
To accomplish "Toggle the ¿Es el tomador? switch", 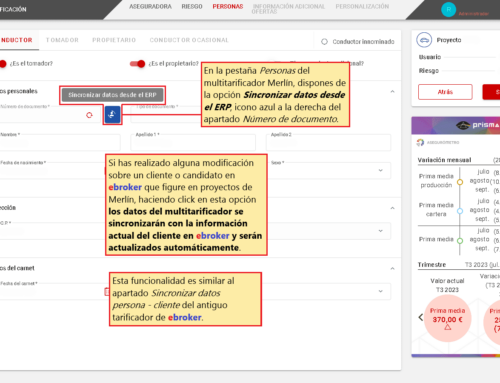I will tap(3, 64).
